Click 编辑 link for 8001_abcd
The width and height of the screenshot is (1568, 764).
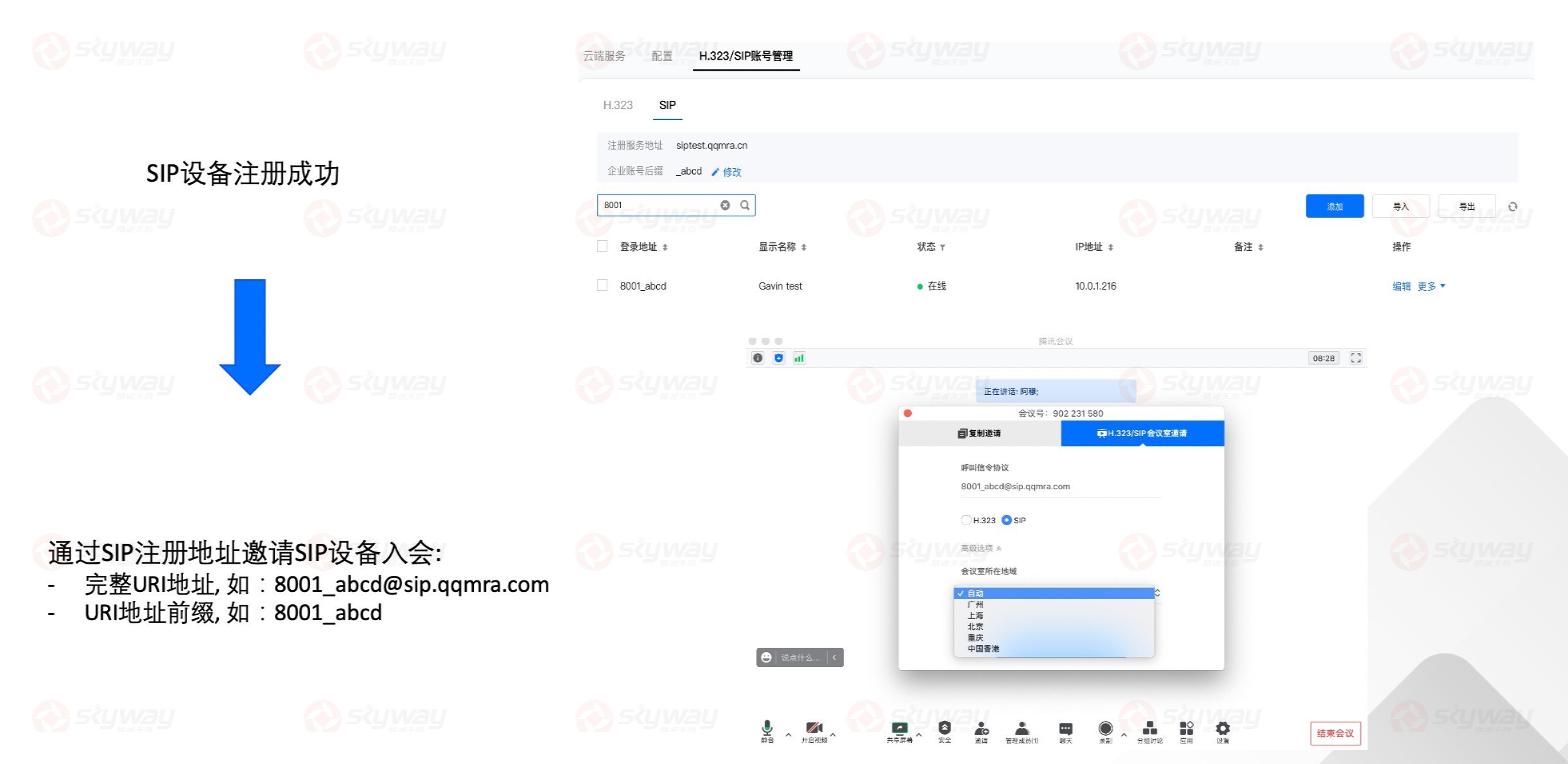tap(1401, 286)
